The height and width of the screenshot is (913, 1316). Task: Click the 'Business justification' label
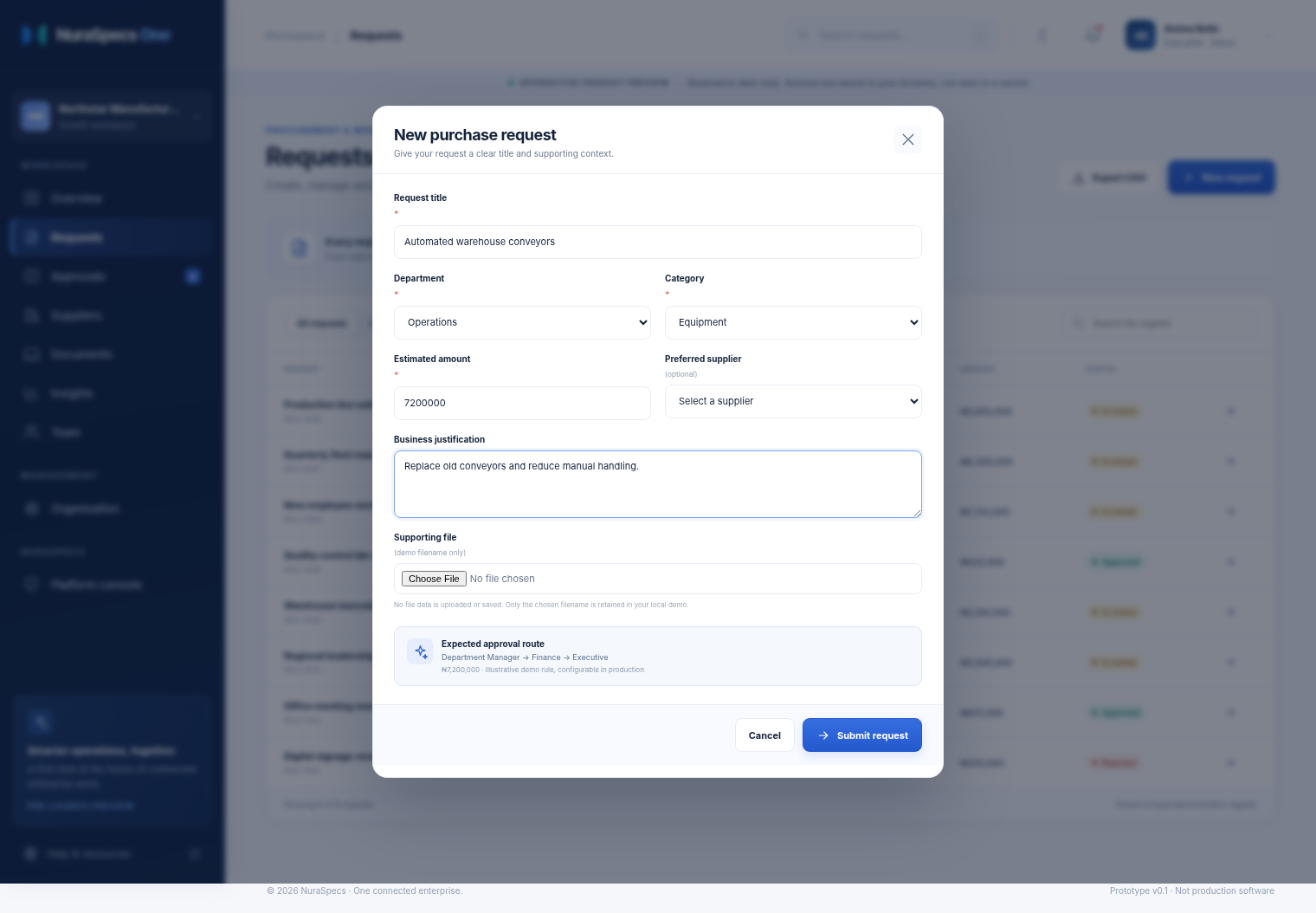[x=439, y=439]
